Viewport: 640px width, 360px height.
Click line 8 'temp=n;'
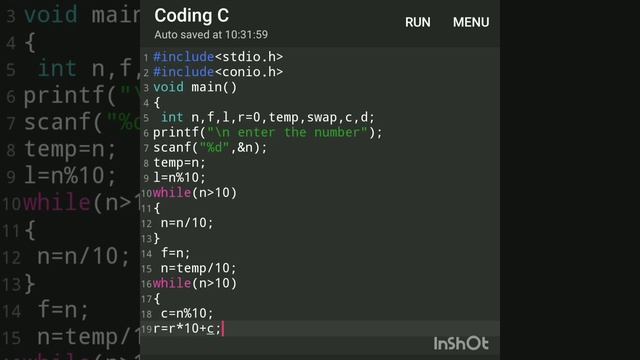pos(180,163)
